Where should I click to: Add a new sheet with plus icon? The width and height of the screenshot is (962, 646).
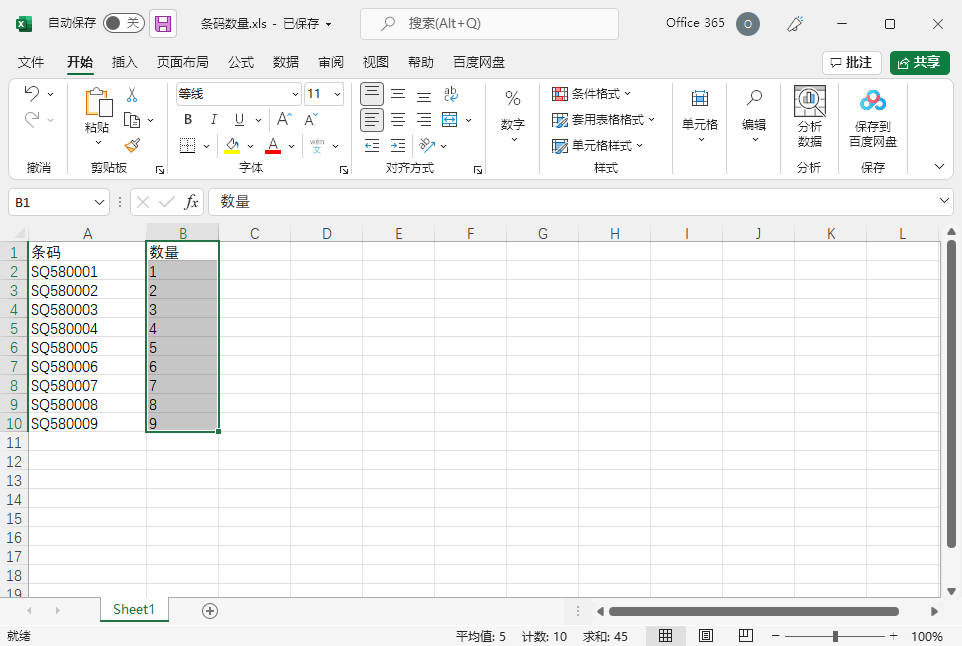coord(210,610)
